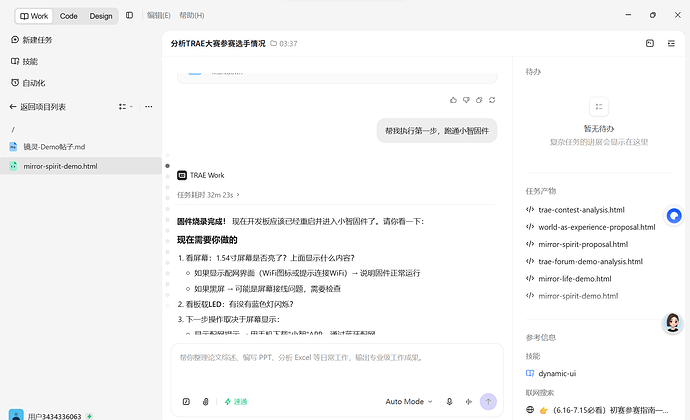Select the mirror-spirit-demo.html file
This screenshot has height=420, width=690.
click(x=81, y=166)
